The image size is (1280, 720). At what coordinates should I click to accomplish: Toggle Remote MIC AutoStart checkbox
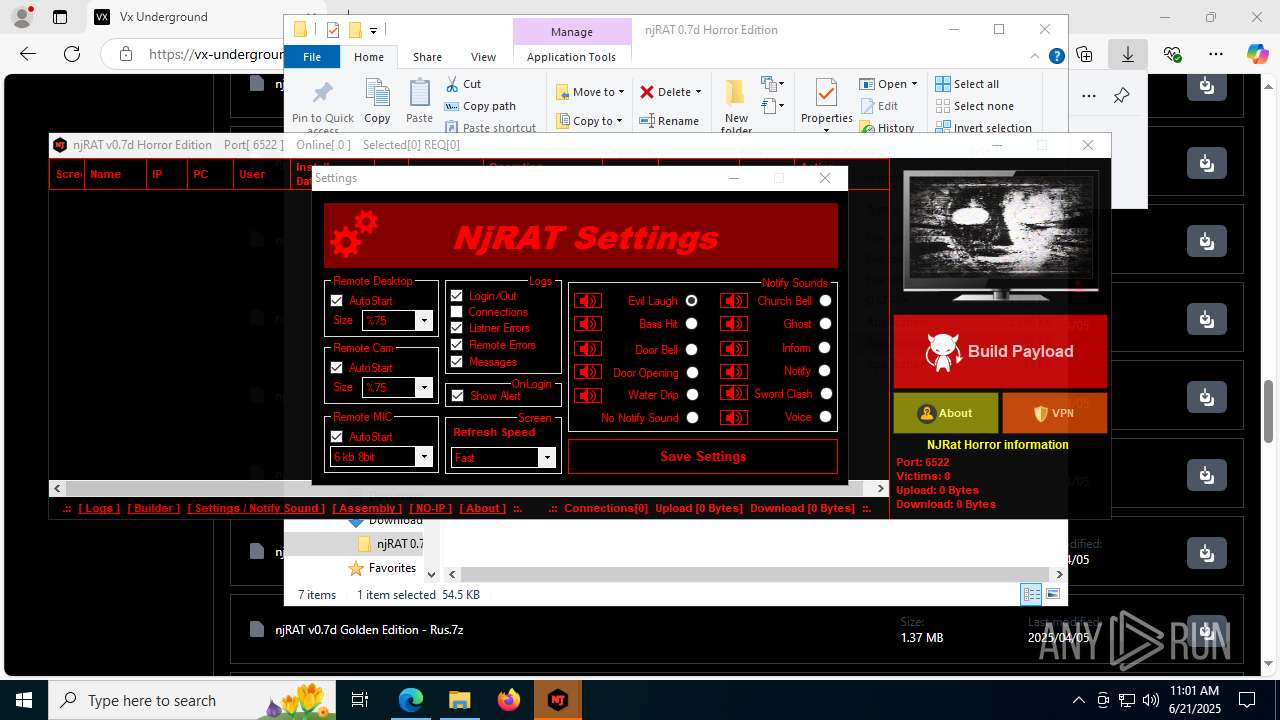click(x=336, y=436)
